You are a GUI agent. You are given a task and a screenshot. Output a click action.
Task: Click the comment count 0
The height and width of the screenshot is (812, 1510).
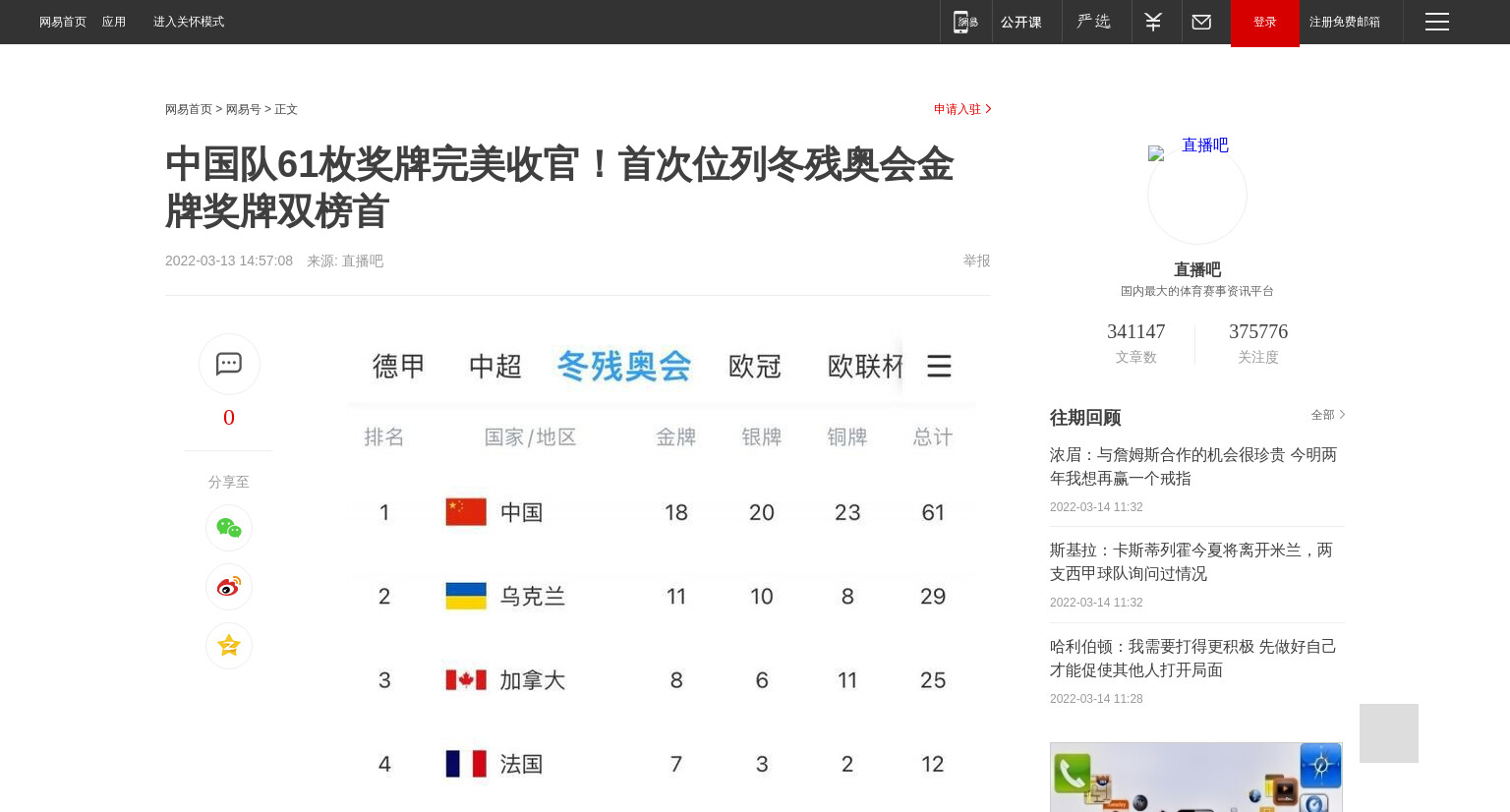[229, 418]
